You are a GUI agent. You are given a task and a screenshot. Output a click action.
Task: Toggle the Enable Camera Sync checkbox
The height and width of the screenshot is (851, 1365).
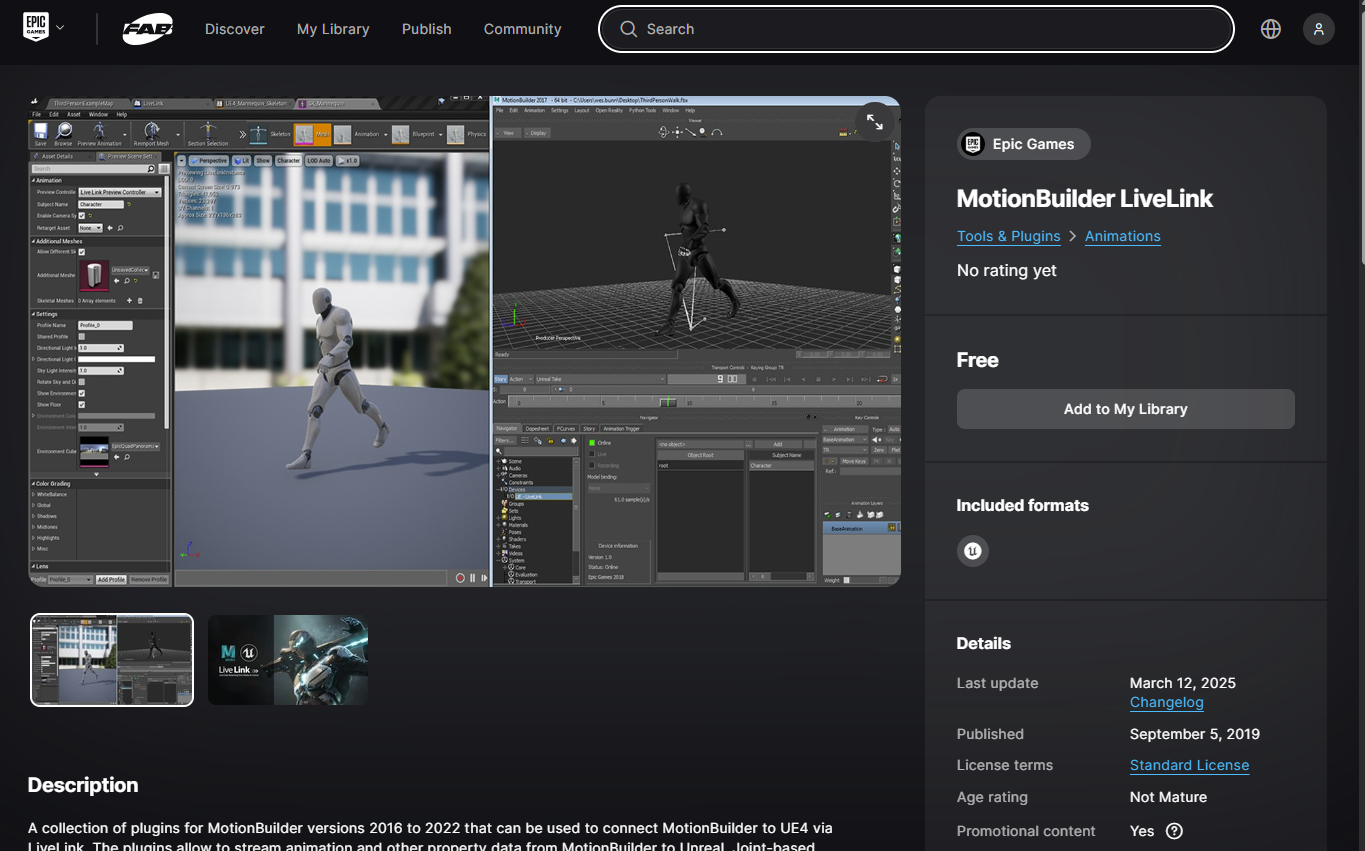pyautogui.click(x=81, y=215)
